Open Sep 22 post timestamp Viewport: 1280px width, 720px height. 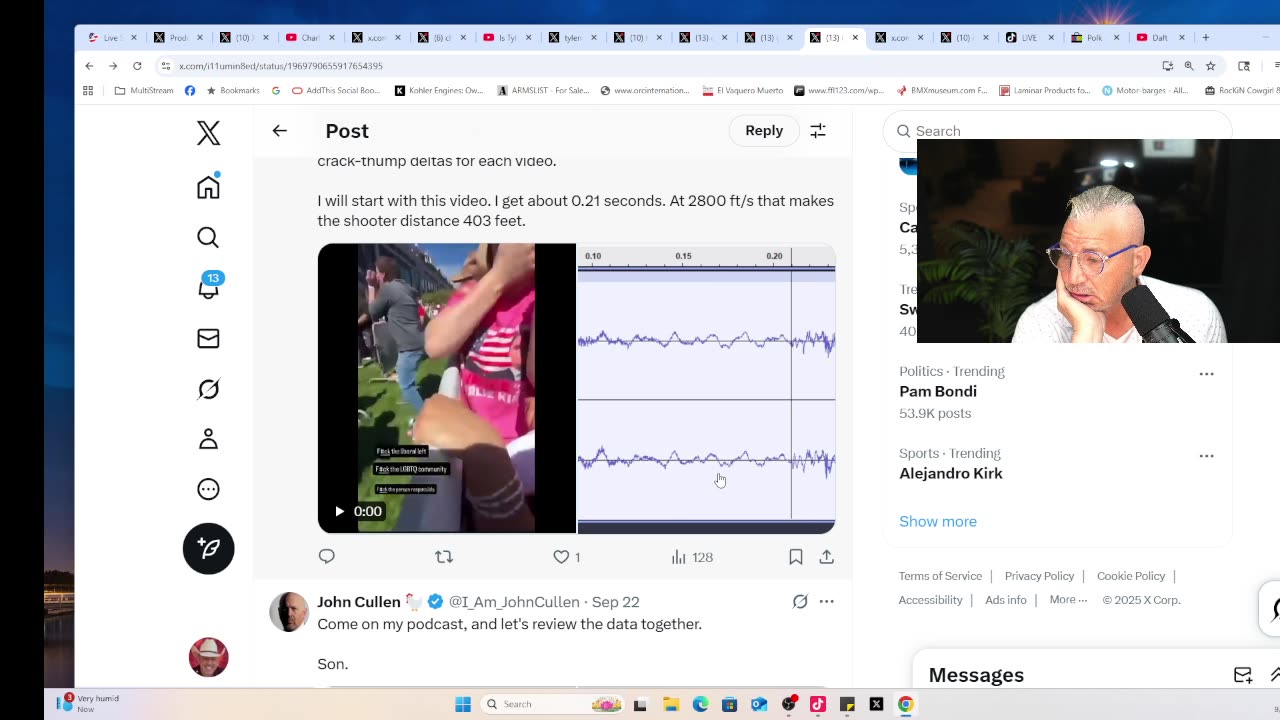click(x=615, y=602)
